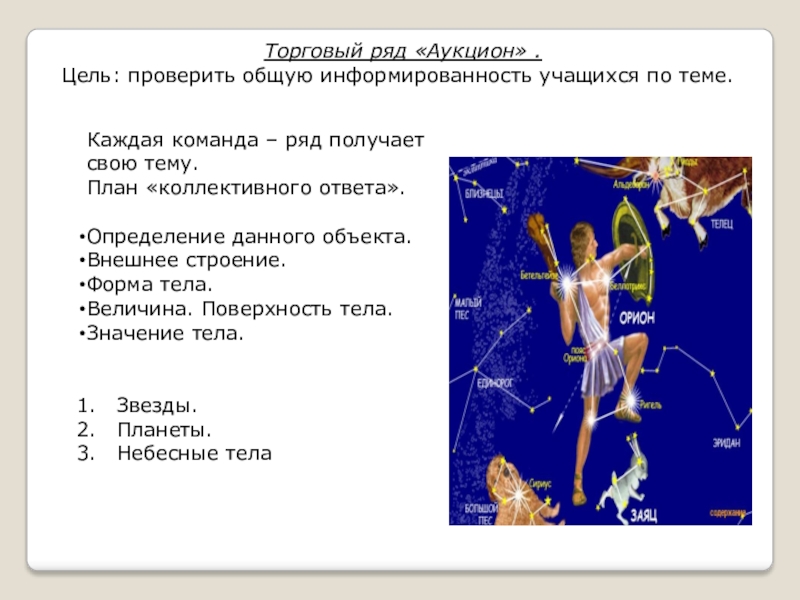Click the 'ОРИОН' label in the star map
The height and width of the screenshot is (600, 800).
click(637, 318)
